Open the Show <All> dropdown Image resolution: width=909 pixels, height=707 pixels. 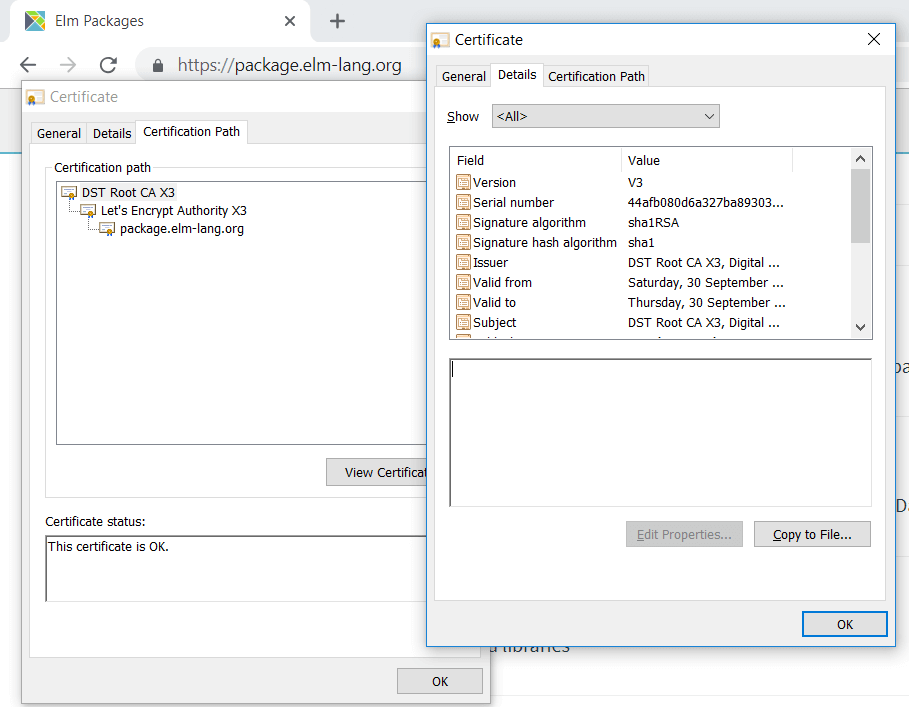point(606,116)
